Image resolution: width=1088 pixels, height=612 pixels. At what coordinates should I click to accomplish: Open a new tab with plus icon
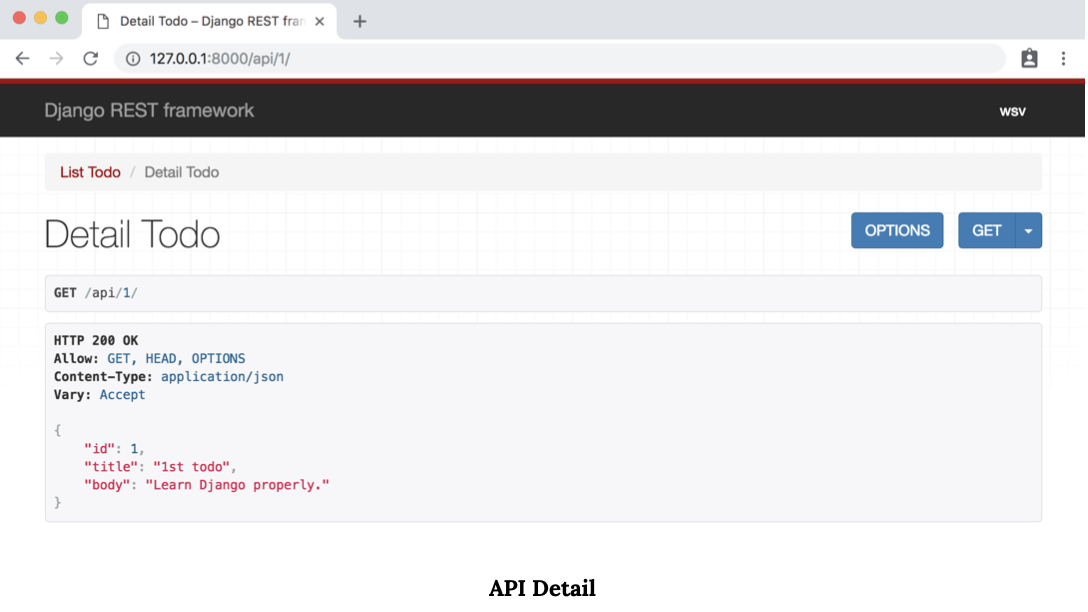359,22
